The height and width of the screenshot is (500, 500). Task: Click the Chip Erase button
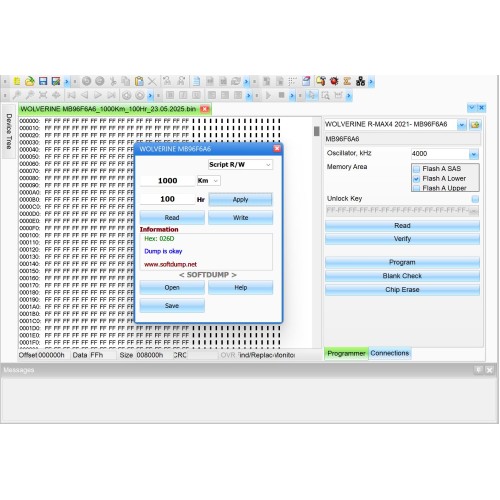(402, 290)
